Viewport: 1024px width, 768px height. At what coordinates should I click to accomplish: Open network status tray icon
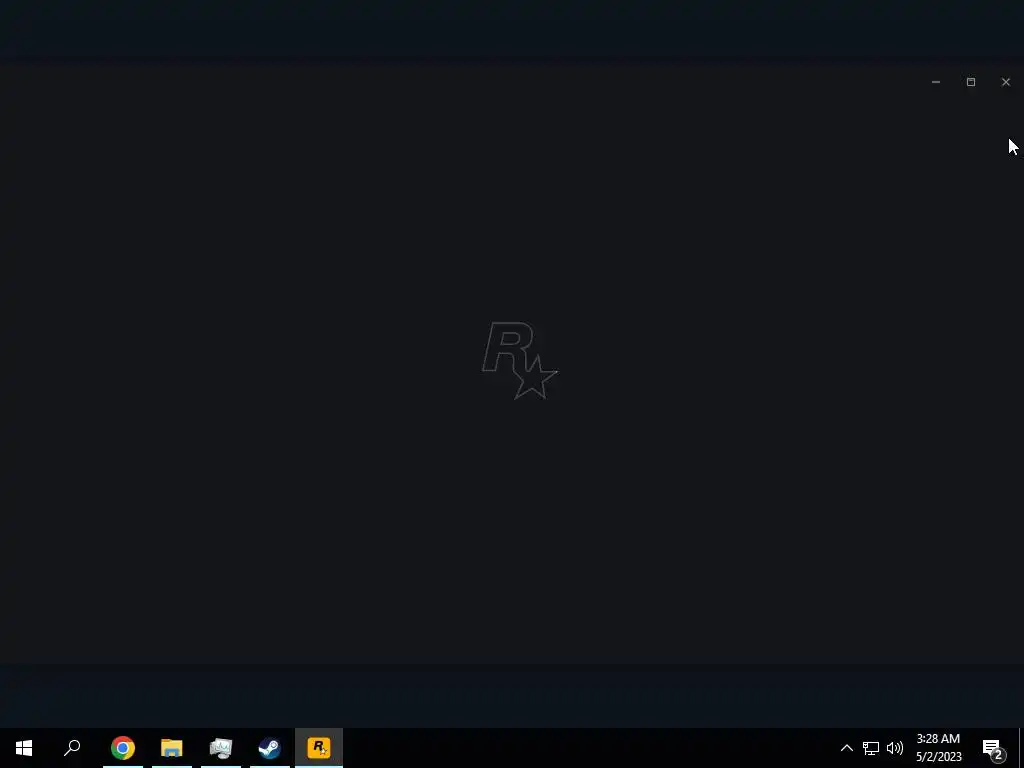(x=871, y=748)
